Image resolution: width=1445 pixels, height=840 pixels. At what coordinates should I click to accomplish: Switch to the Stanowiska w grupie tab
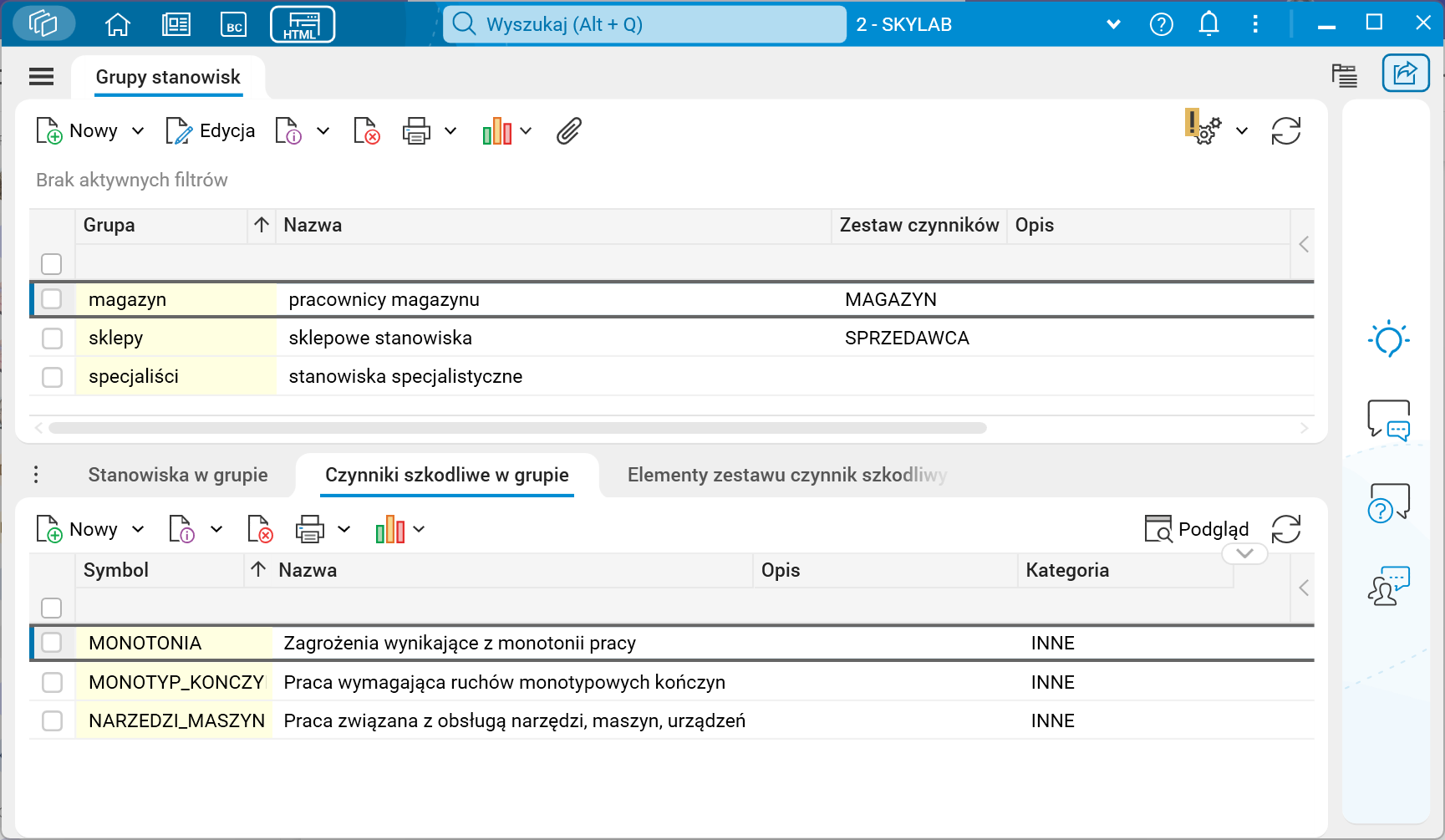(x=177, y=475)
